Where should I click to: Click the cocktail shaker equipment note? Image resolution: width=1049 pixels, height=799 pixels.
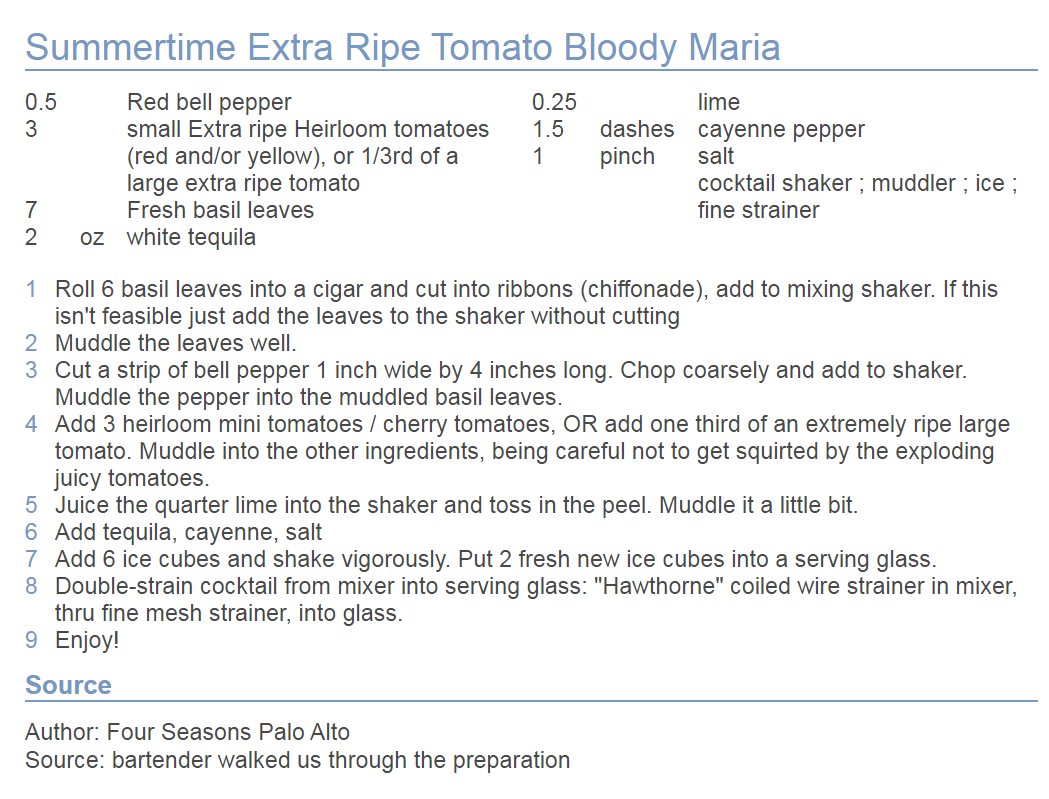(x=858, y=196)
